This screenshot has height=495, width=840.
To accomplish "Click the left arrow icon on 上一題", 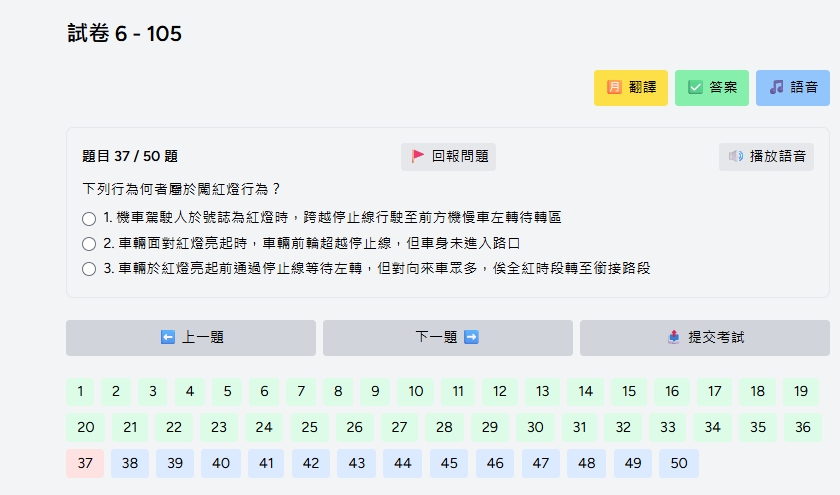I will point(168,338).
